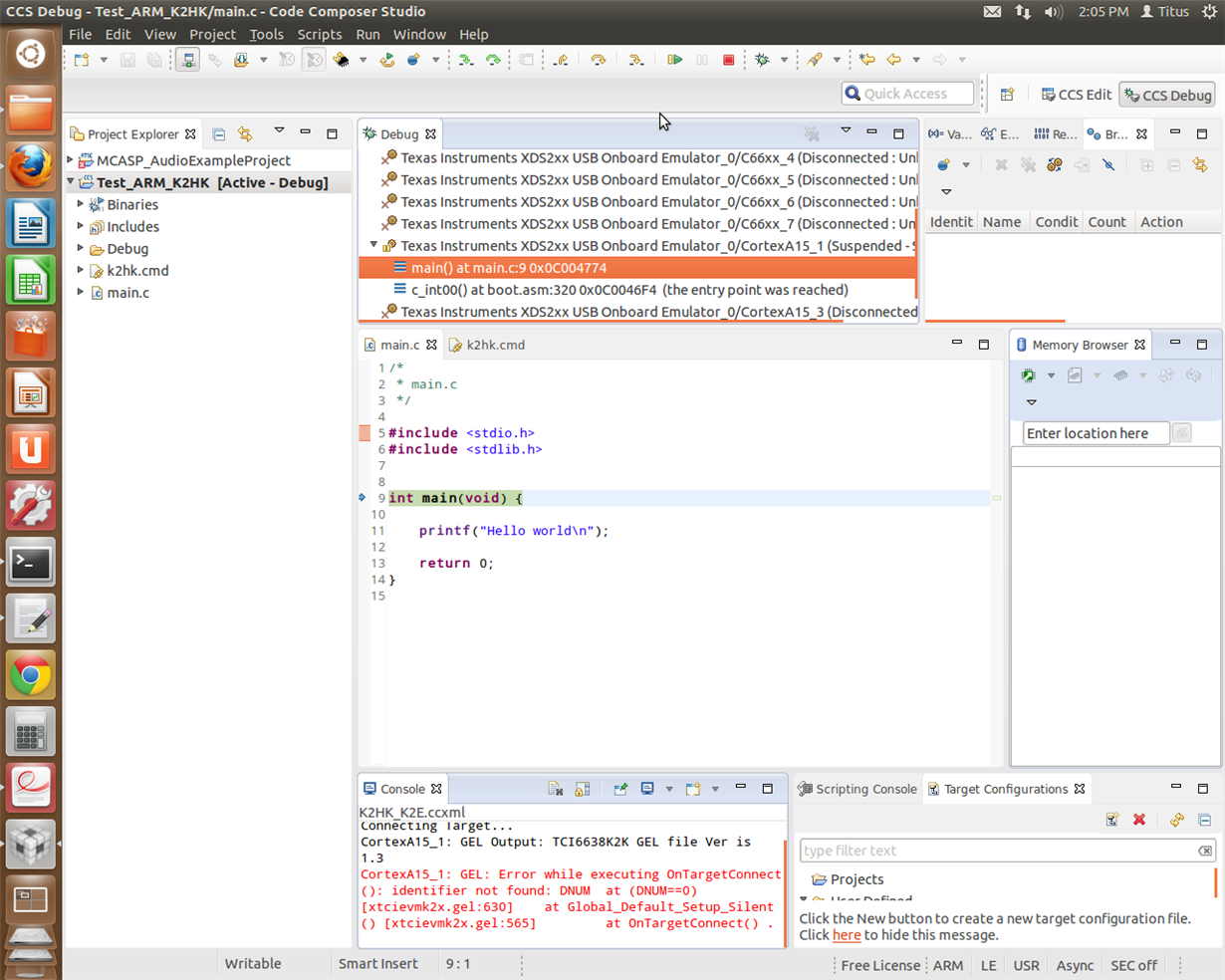The height and width of the screenshot is (980, 1225).
Task: Click the green Debug bug icon
Action: (762, 60)
